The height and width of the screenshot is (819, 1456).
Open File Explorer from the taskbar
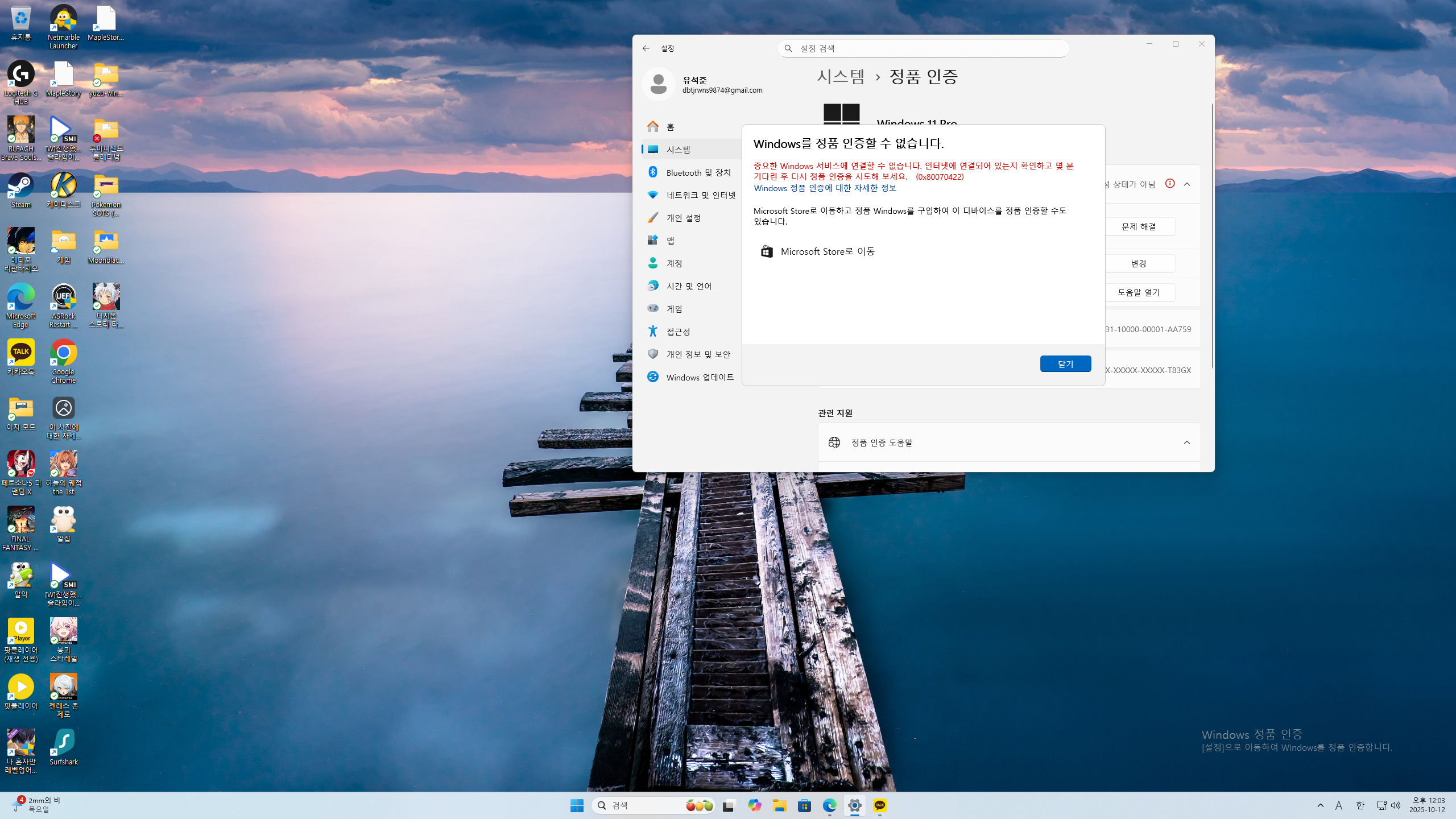779,805
